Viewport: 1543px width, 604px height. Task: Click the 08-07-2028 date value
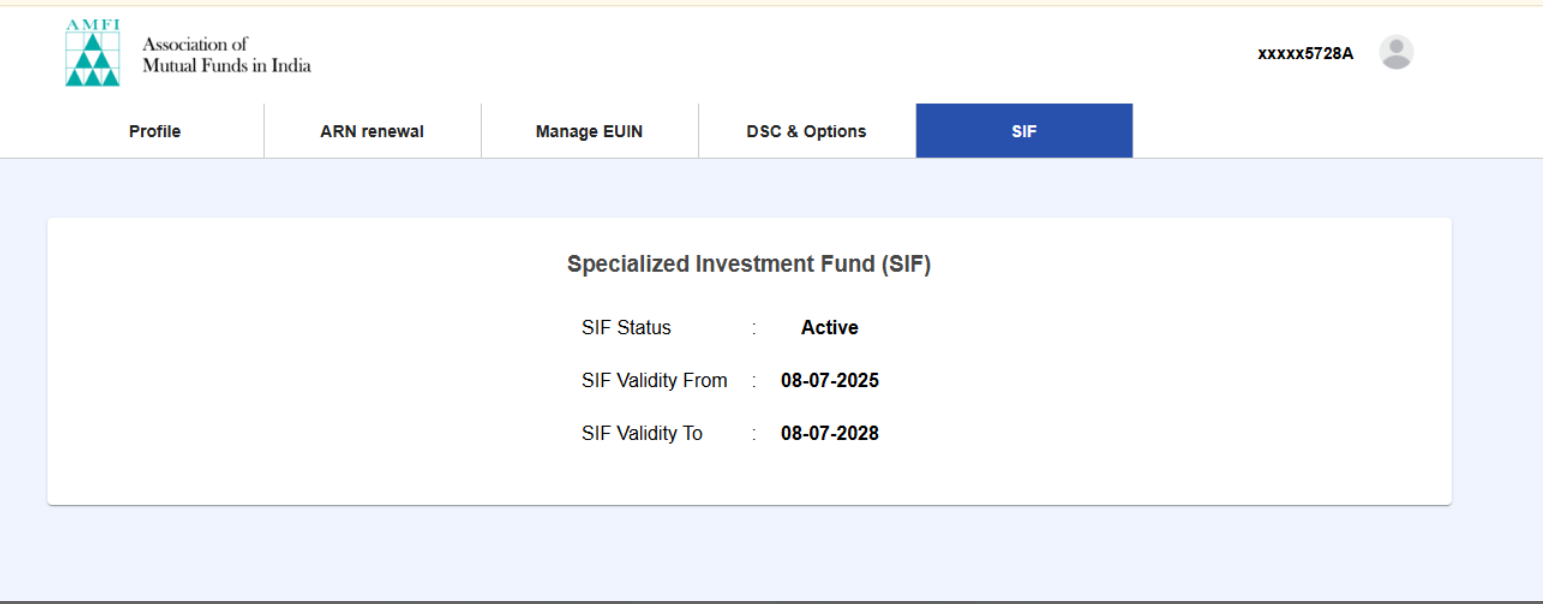click(x=830, y=434)
